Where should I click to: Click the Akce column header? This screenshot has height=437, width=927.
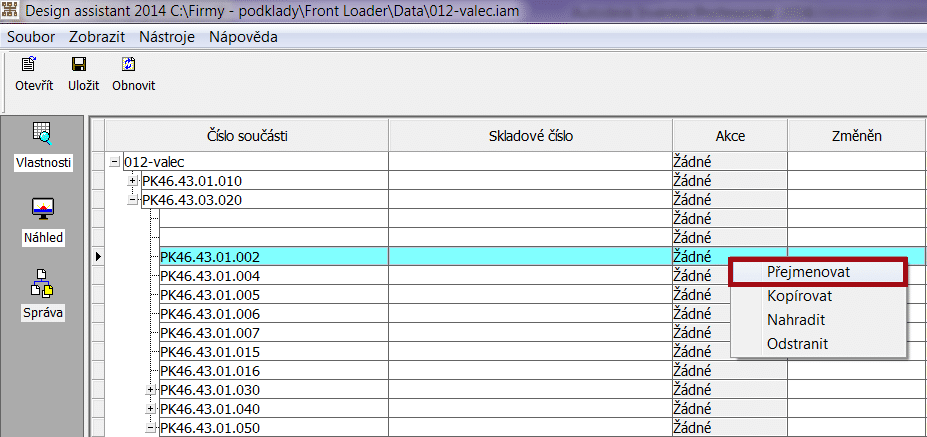[730, 136]
